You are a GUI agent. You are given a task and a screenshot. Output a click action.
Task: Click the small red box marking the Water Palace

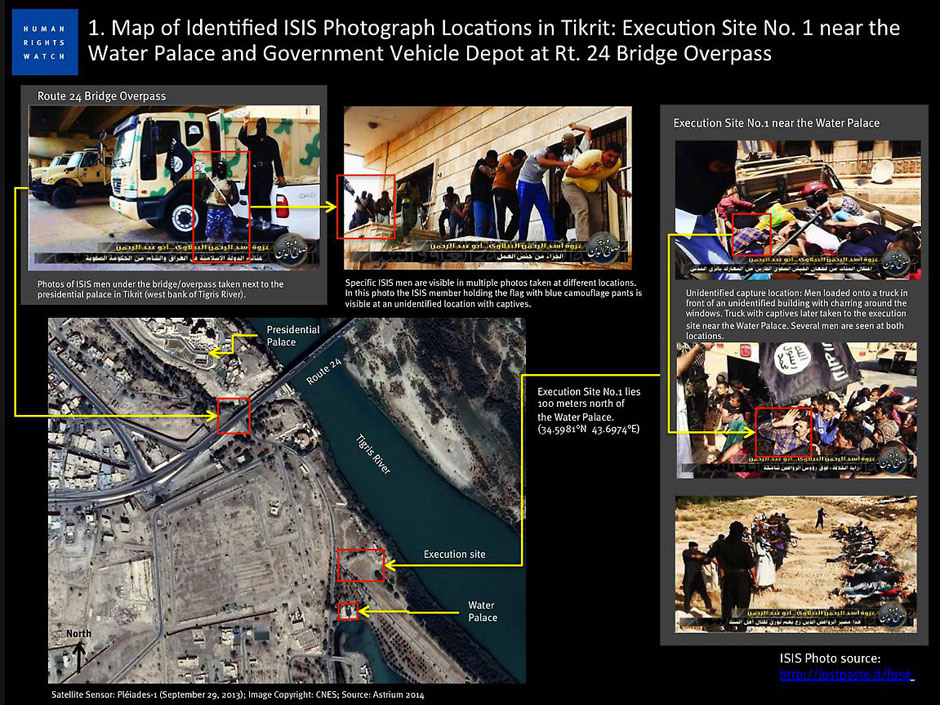pos(348,610)
